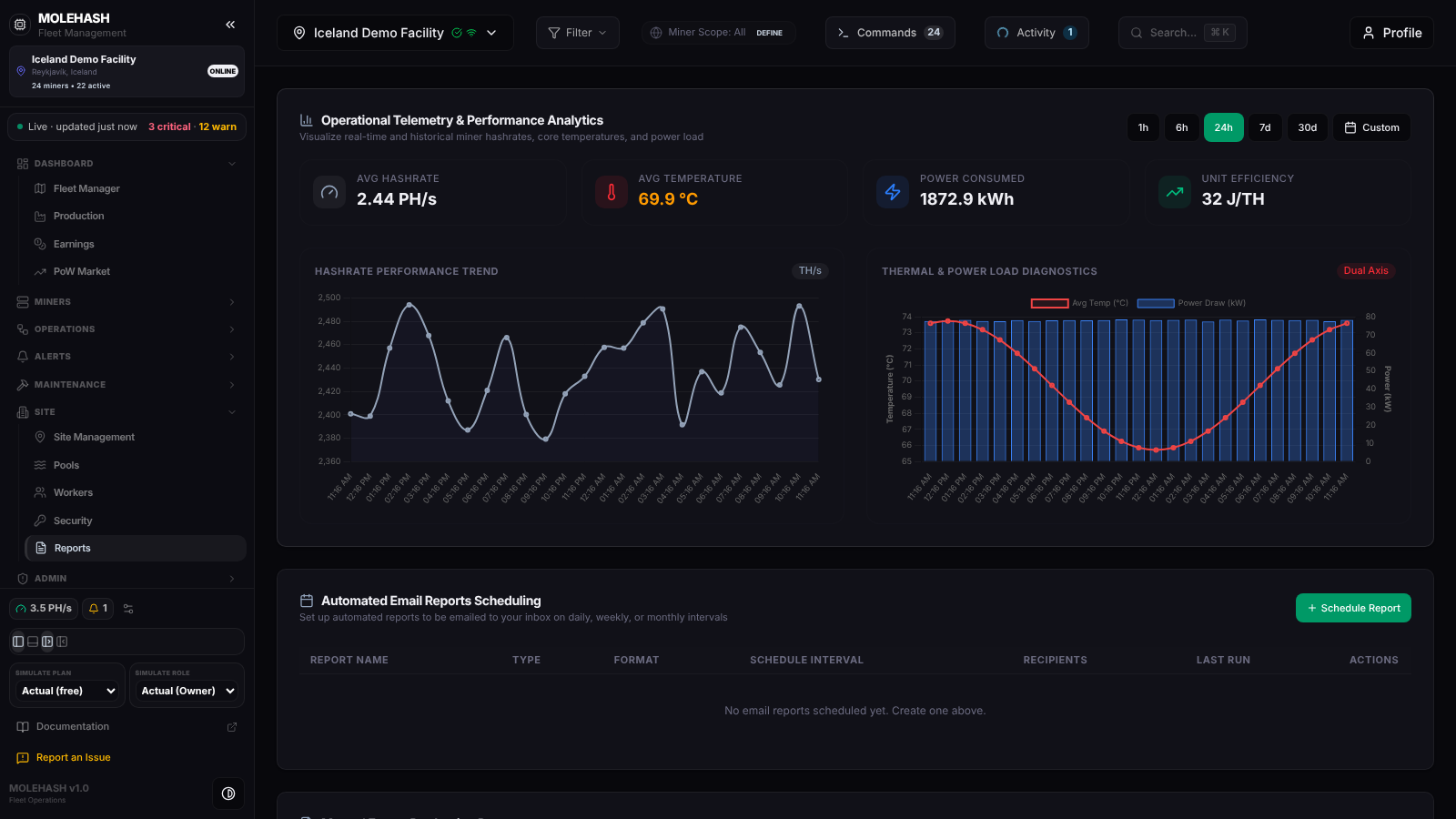Open sidebar sliders settings icon
Viewport: 1456px width, 819px height.
click(128, 609)
